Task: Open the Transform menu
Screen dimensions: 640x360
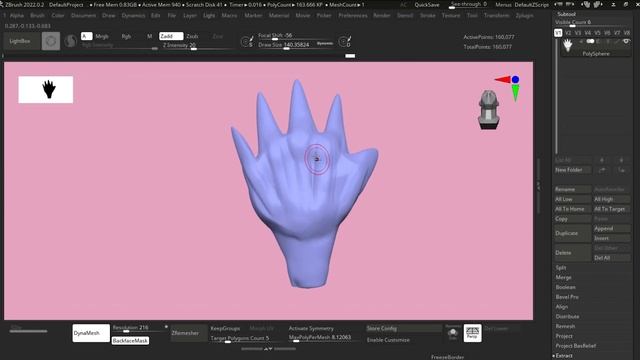Action: click(497, 16)
